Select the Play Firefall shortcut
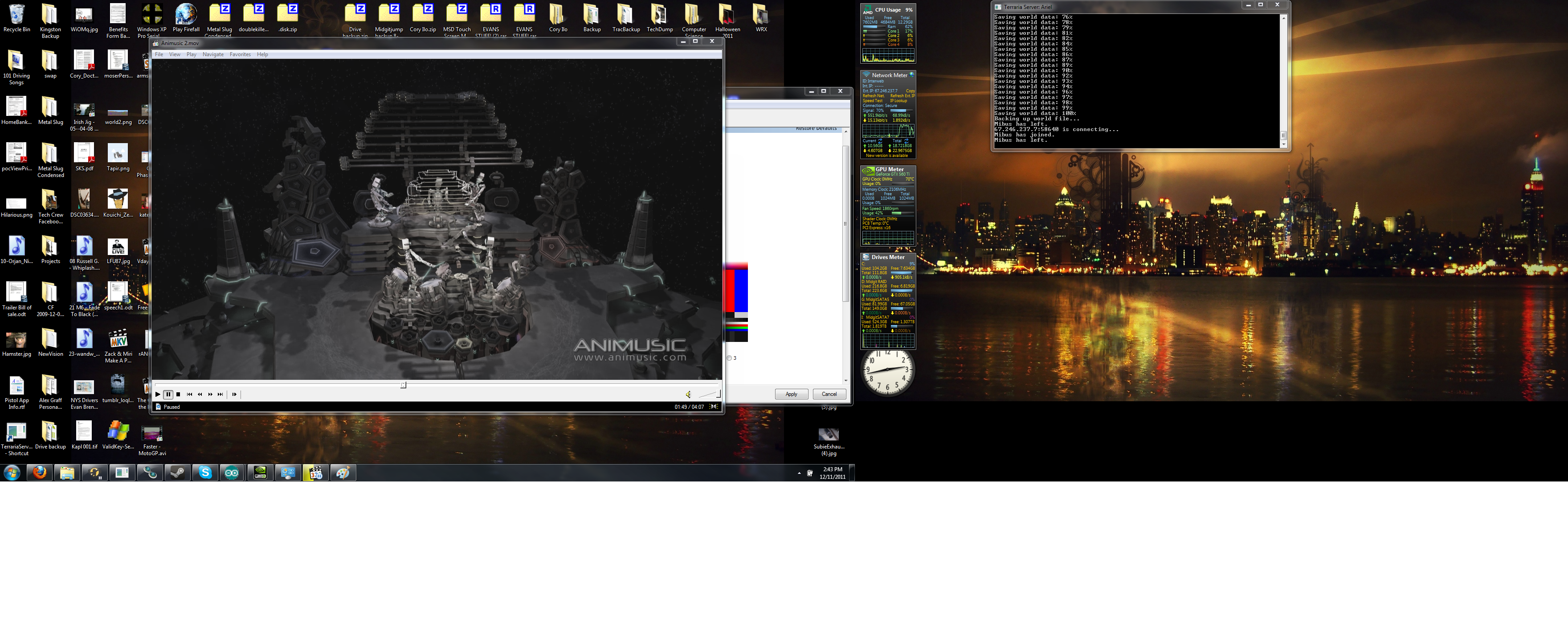1568x617 pixels. [186, 18]
